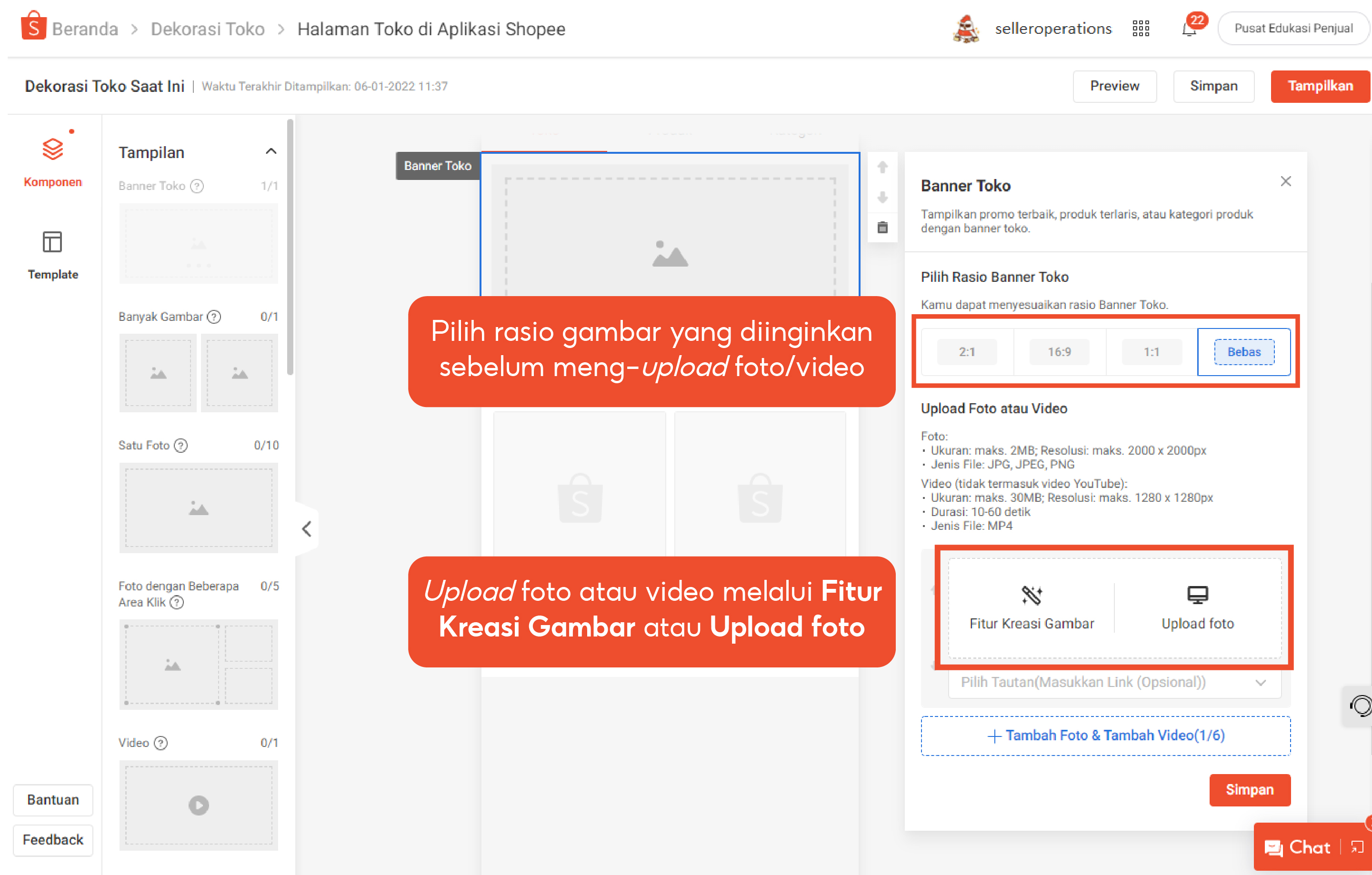The image size is (1372, 875).
Task: Save banner with panel Simpan button
Action: (1250, 790)
